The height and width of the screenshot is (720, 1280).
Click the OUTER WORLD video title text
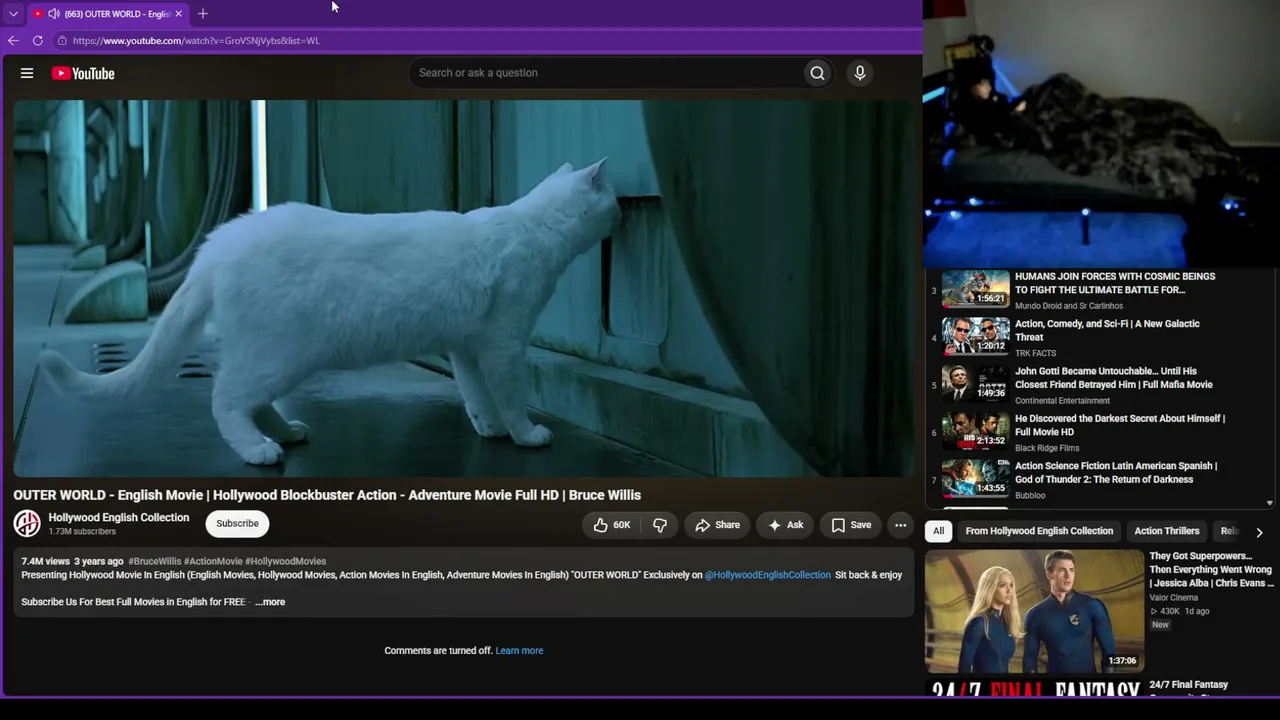click(x=327, y=495)
